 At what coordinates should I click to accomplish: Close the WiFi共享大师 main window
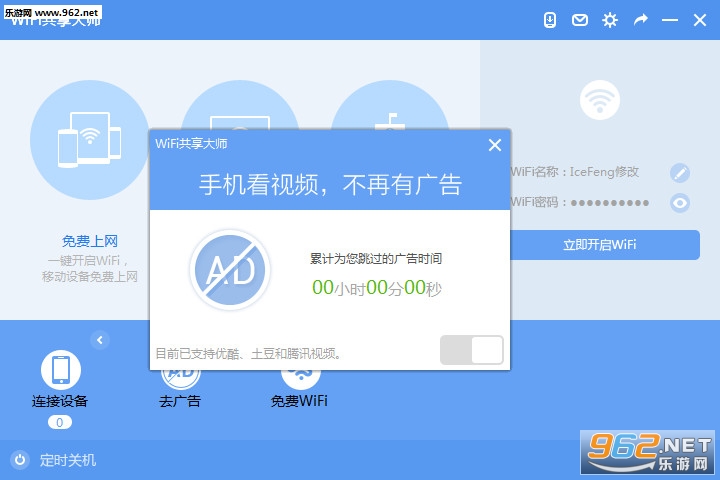[x=700, y=20]
